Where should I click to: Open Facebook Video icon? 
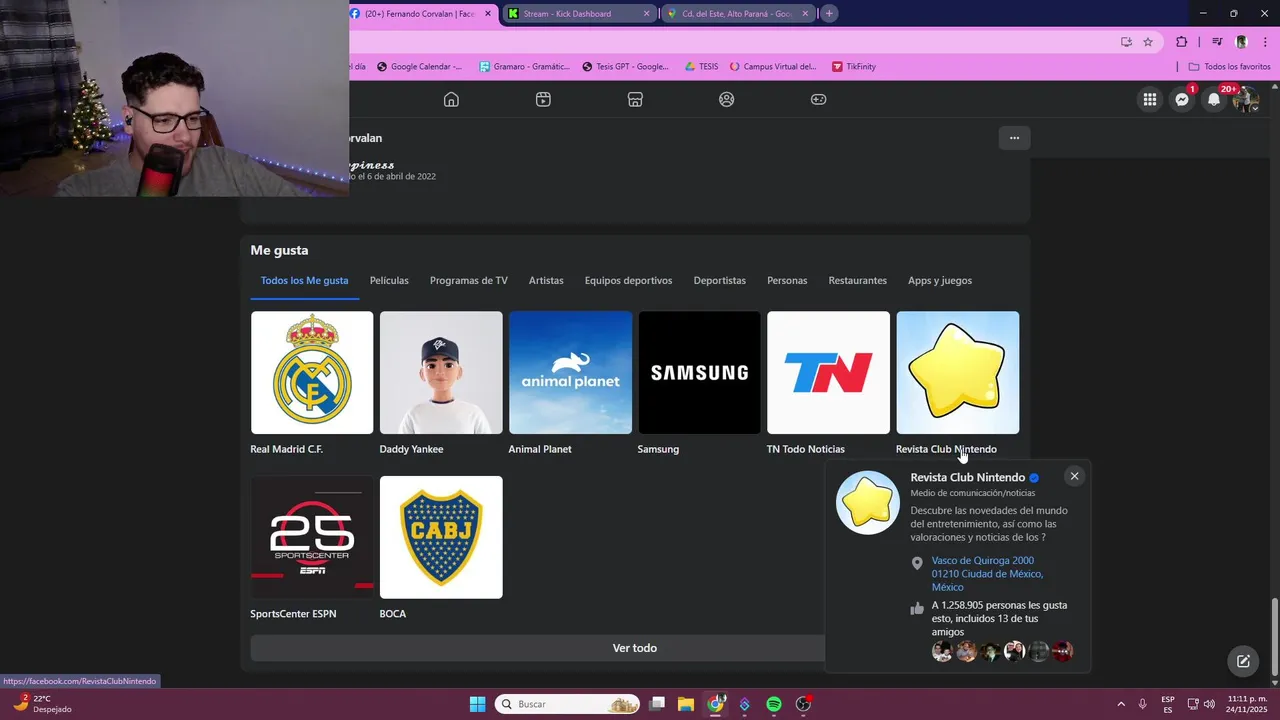point(543,99)
